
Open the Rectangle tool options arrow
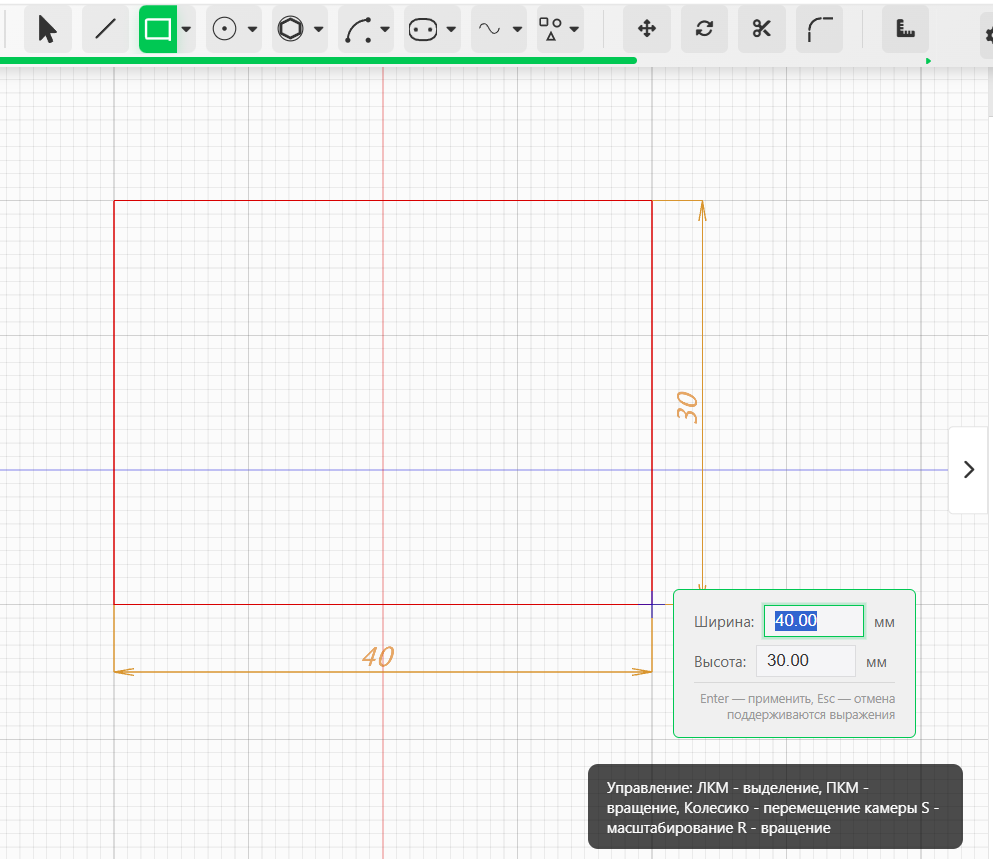[x=186, y=29]
